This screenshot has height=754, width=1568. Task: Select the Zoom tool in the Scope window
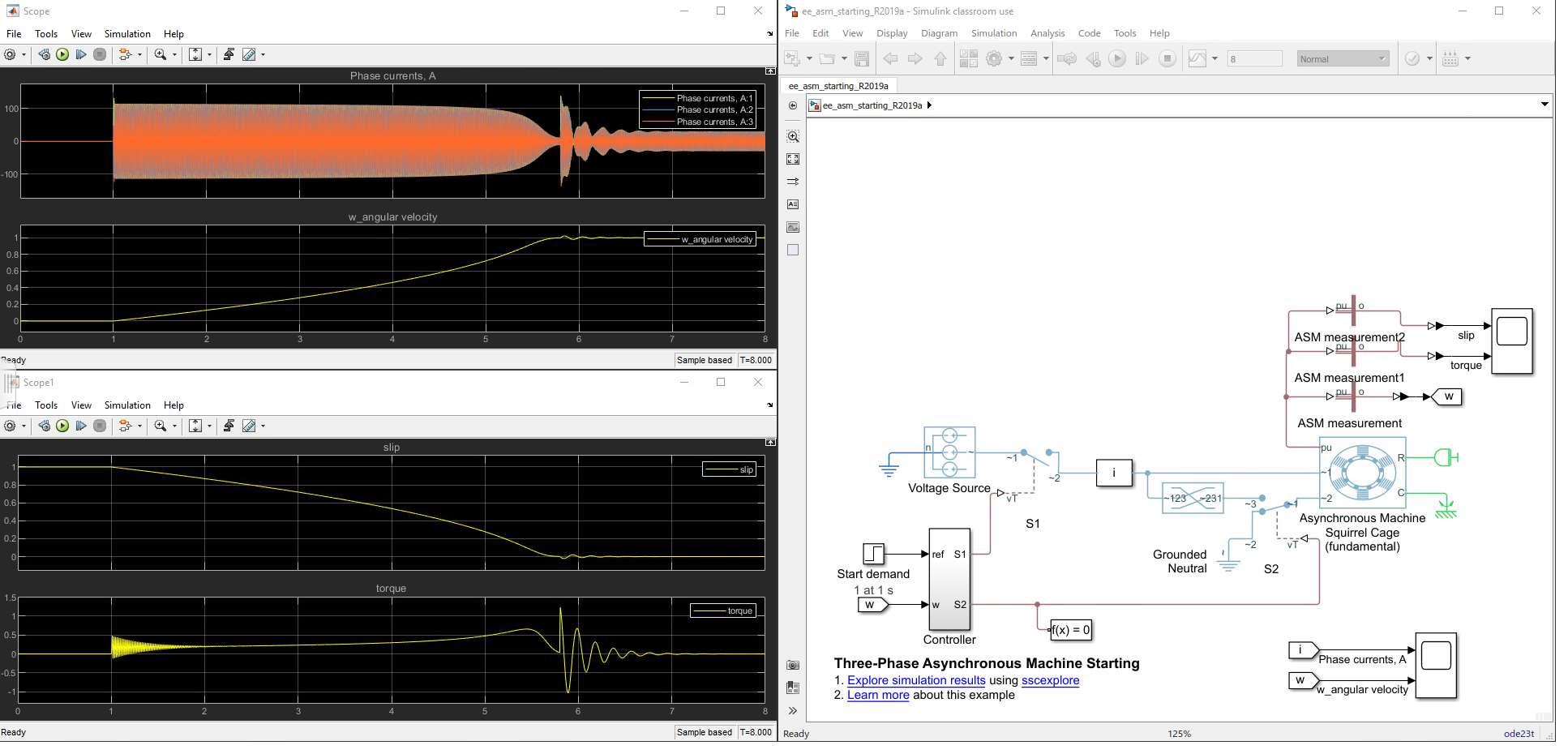[x=161, y=54]
